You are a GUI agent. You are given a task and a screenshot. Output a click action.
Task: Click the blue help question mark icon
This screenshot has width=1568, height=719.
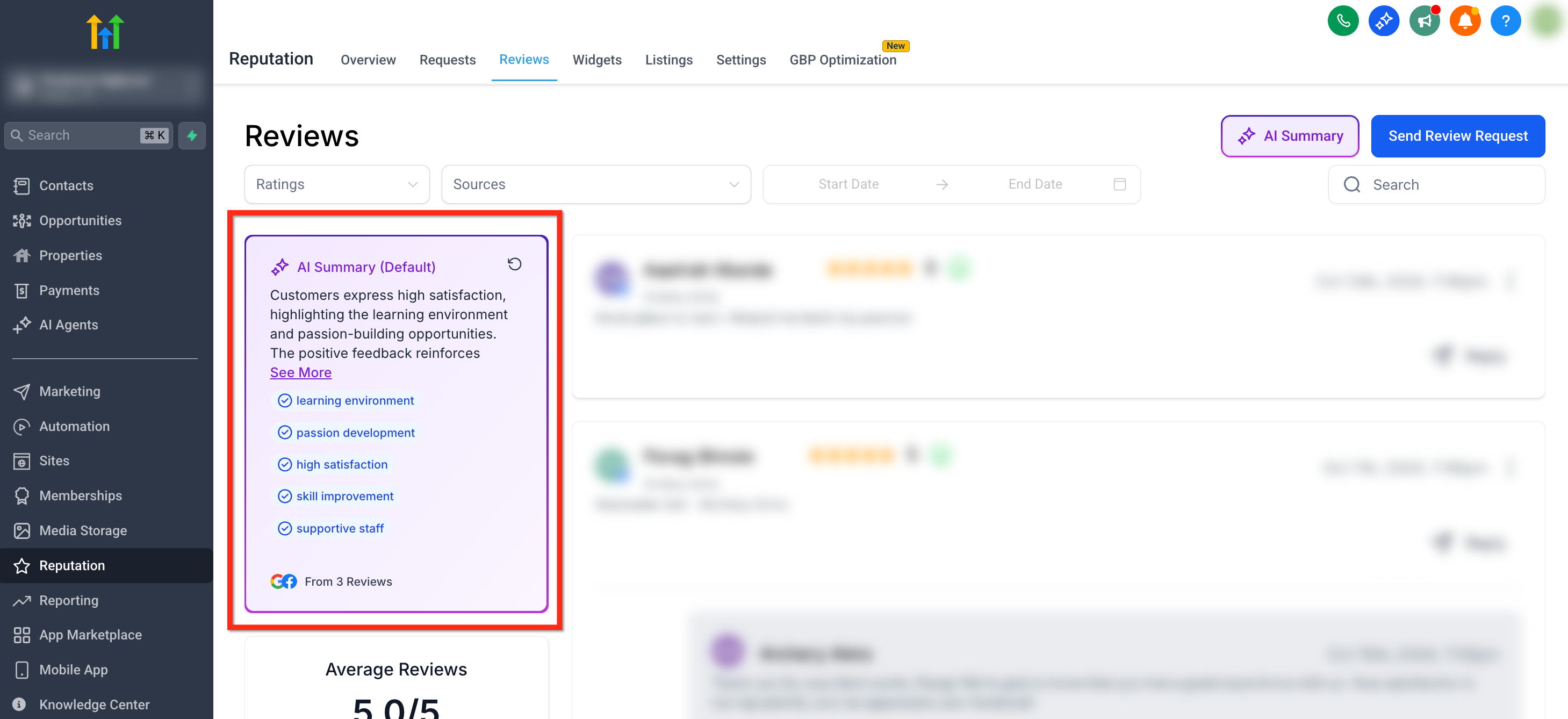click(x=1505, y=21)
